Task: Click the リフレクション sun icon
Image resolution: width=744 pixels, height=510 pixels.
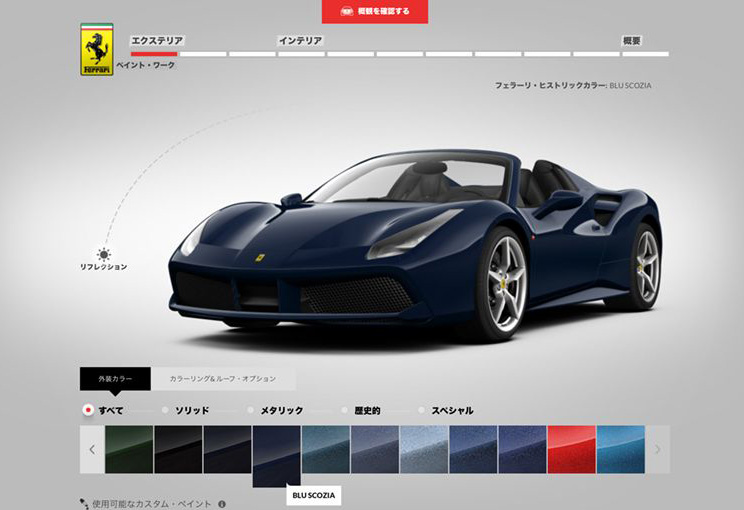Action: 103,254
